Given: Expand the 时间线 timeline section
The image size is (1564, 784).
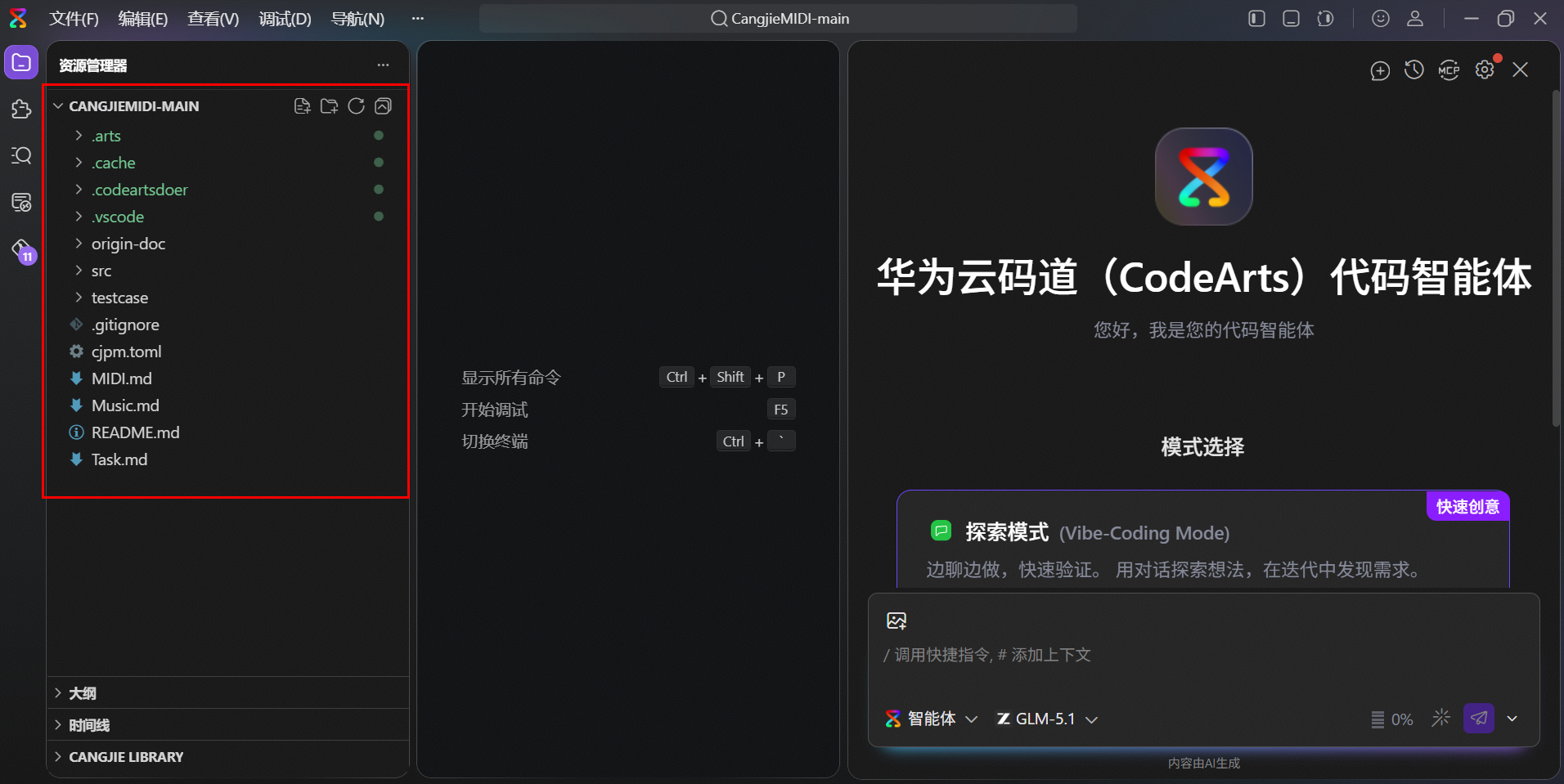Looking at the screenshot, I should [227, 725].
